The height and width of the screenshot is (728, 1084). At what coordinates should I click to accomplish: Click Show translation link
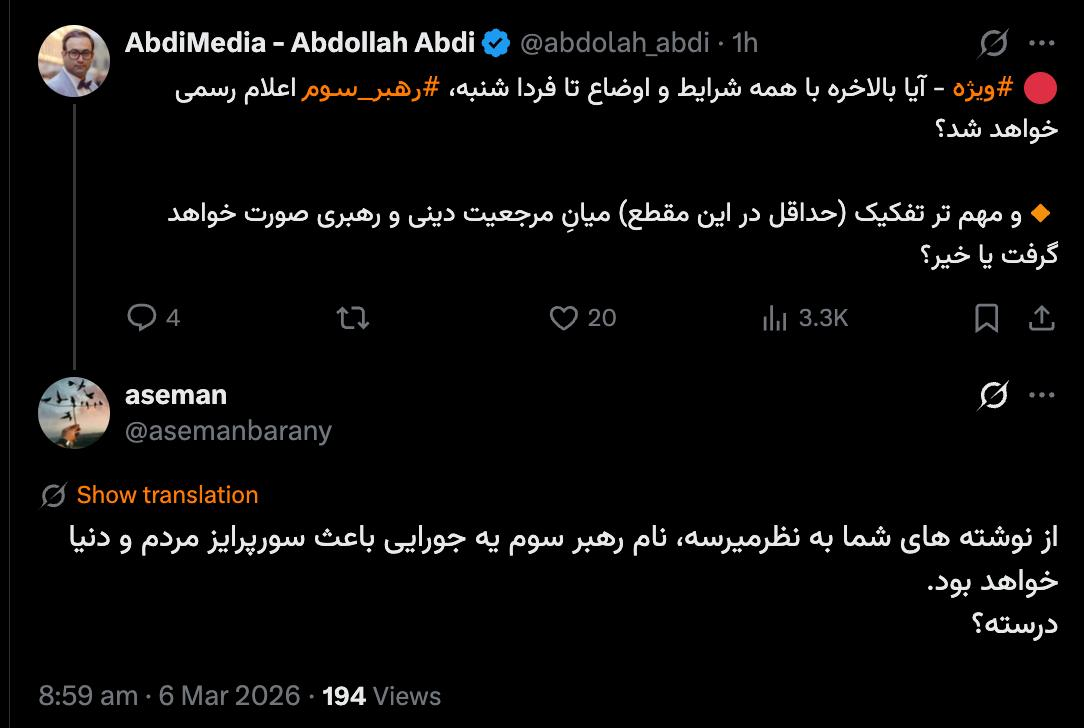tap(167, 495)
